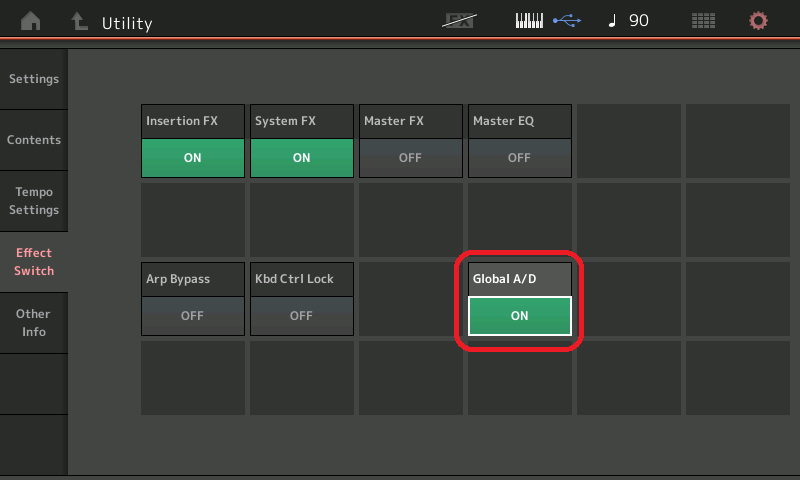The width and height of the screenshot is (800, 480).
Task: Switch Global A/D off
Action: (x=519, y=315)
